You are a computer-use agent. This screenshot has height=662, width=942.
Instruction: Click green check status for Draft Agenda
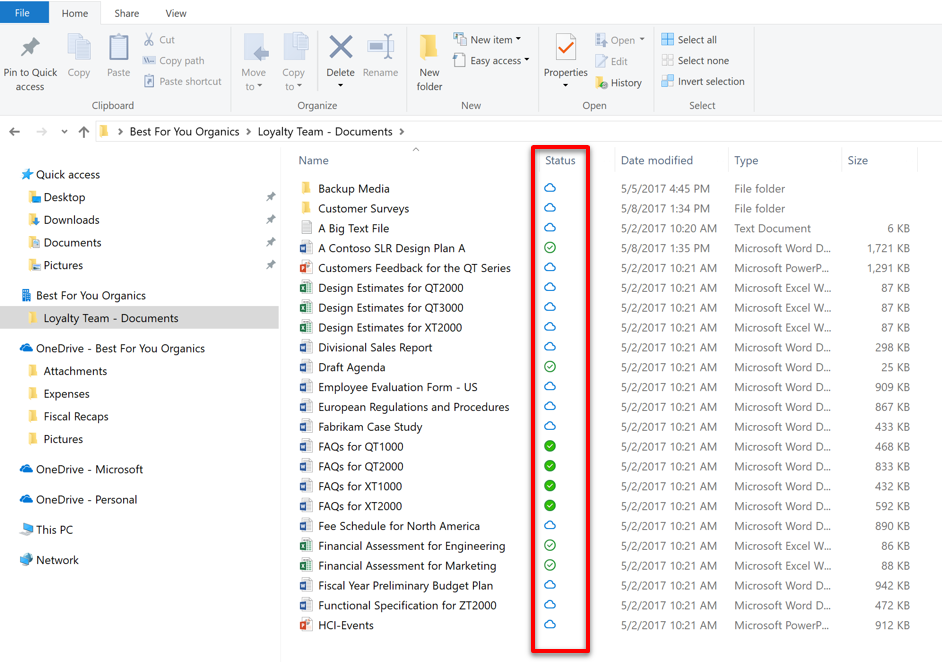[550, 366]
